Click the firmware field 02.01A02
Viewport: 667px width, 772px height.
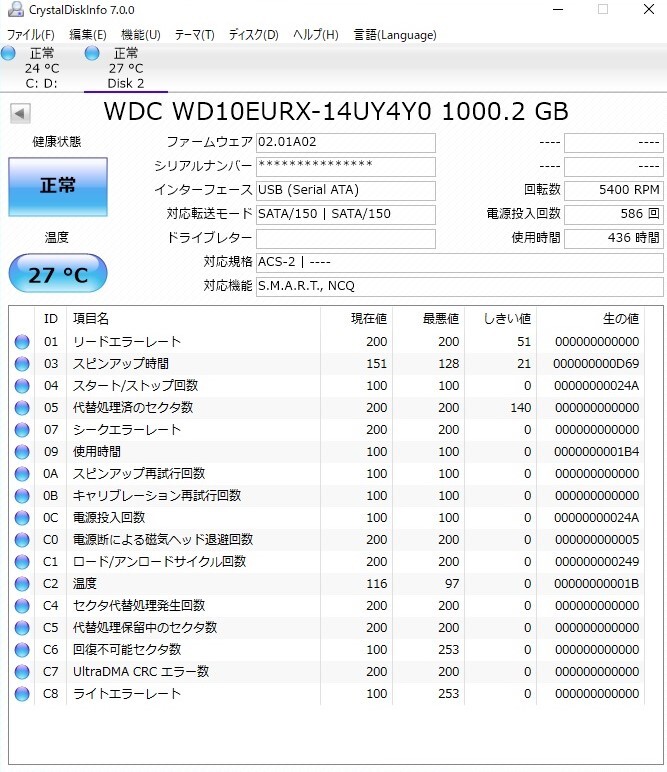tap(346, 143)
